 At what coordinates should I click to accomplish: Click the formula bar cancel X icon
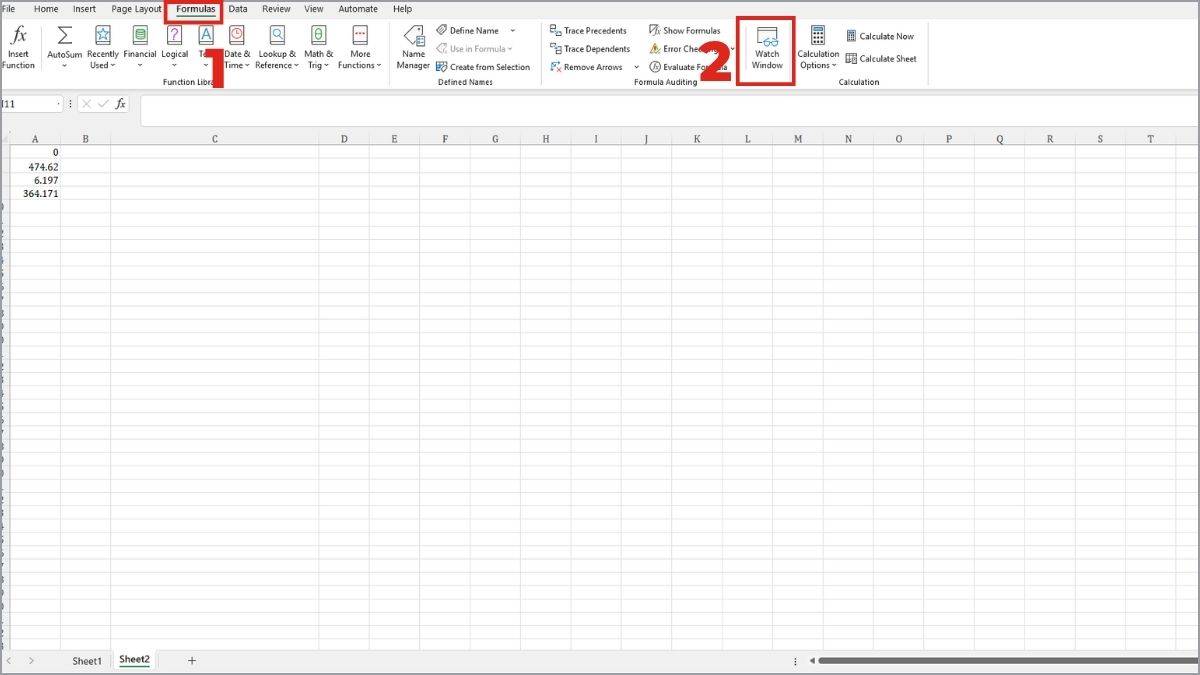86,104
